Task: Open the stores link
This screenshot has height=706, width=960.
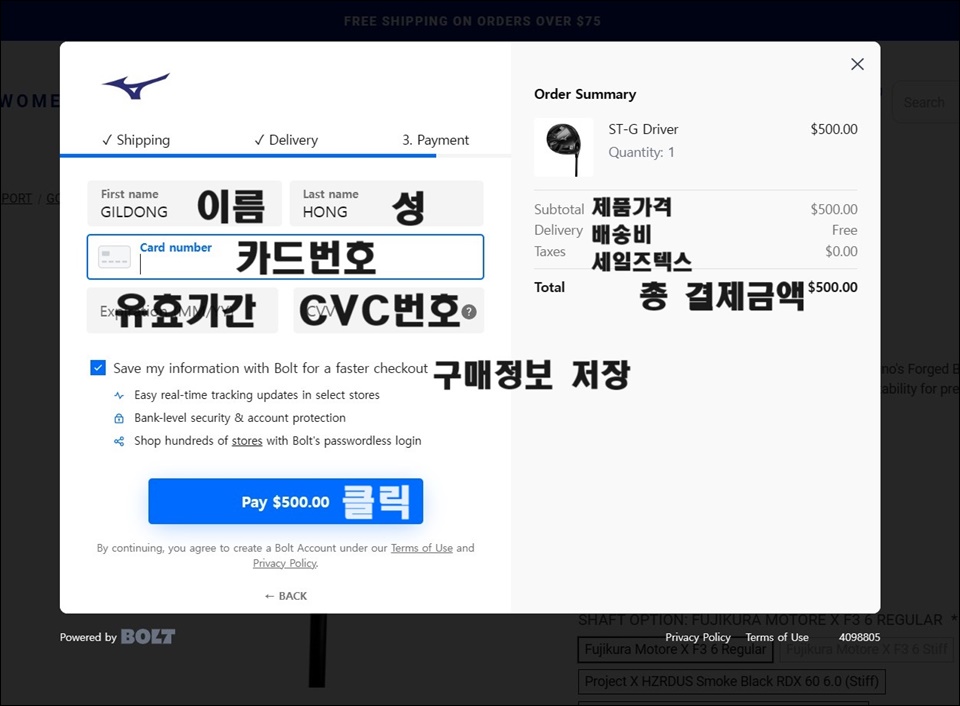Action: 247,441
